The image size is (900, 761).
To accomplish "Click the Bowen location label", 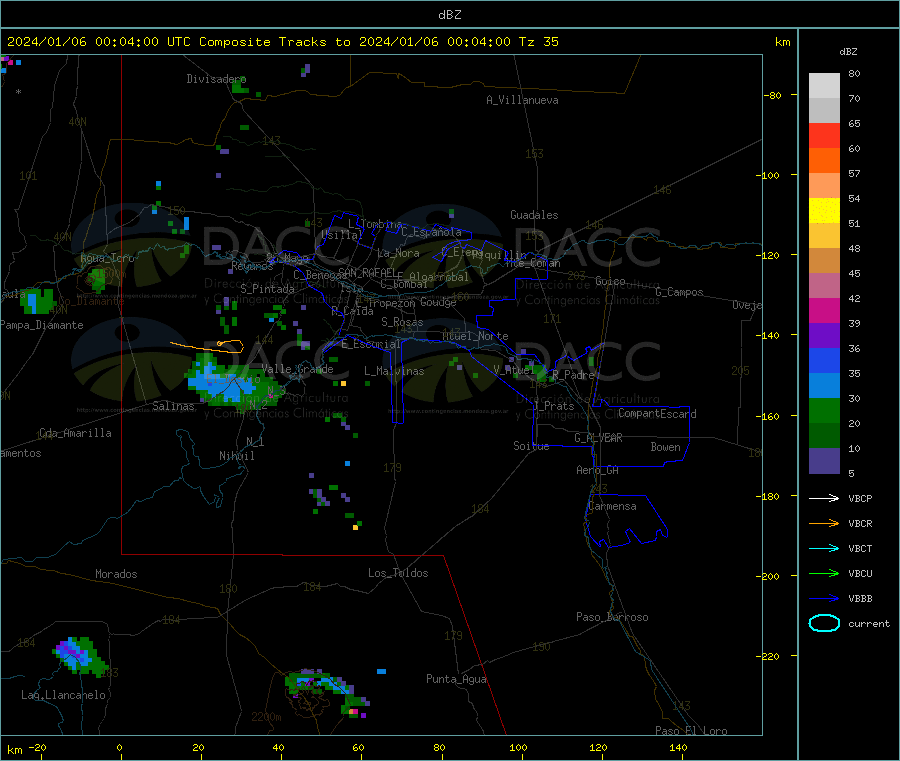I will point(665,447).
